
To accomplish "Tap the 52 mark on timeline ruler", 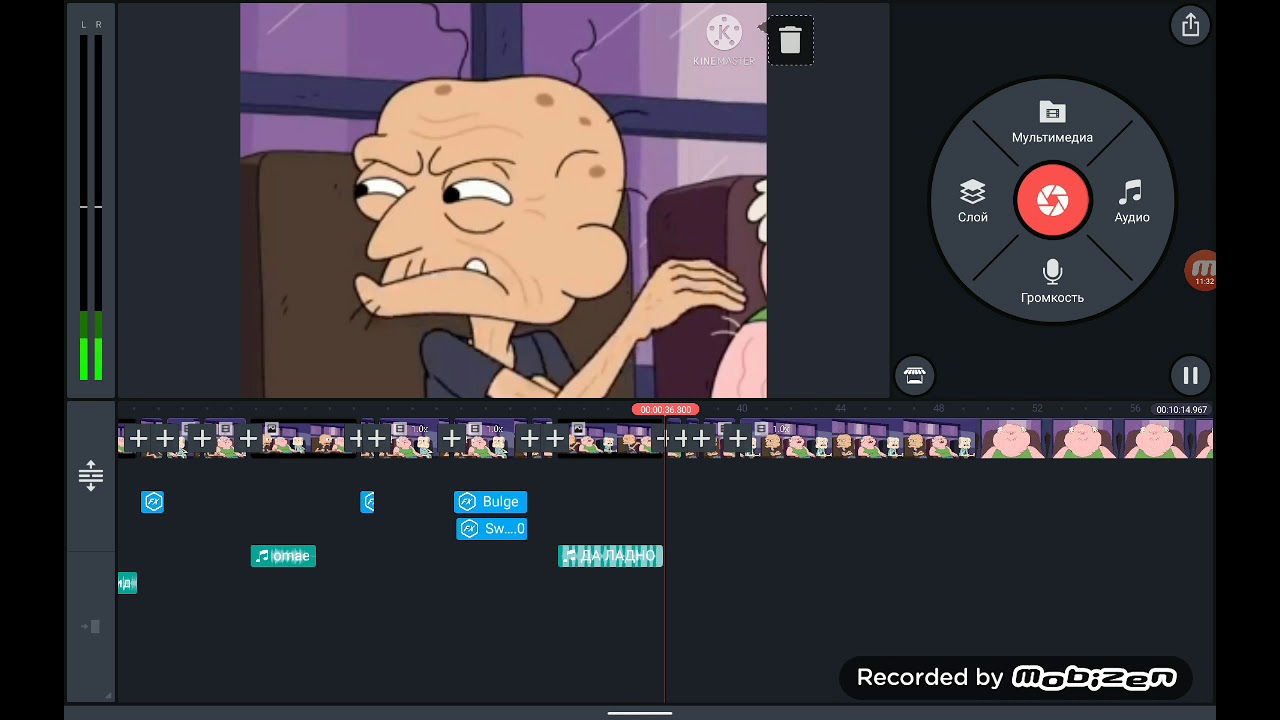I will point(1037,409).
